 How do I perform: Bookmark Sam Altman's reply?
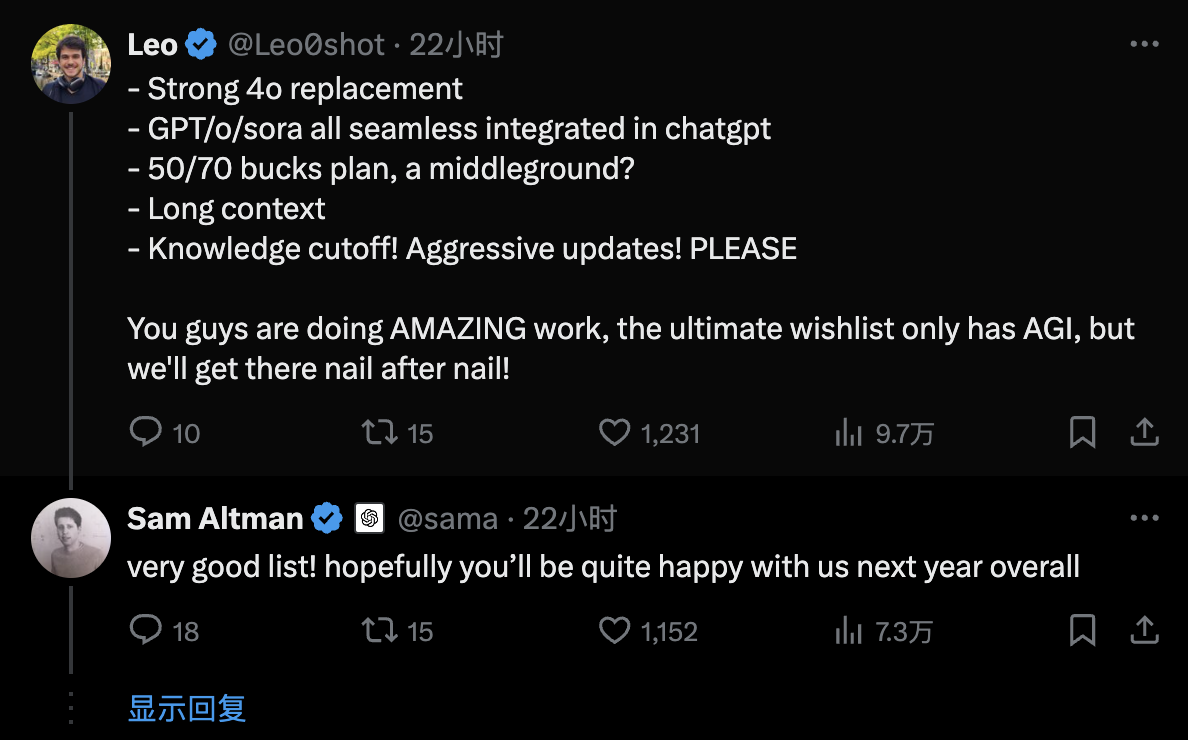pyautogui.click(x=1082, y=630)
